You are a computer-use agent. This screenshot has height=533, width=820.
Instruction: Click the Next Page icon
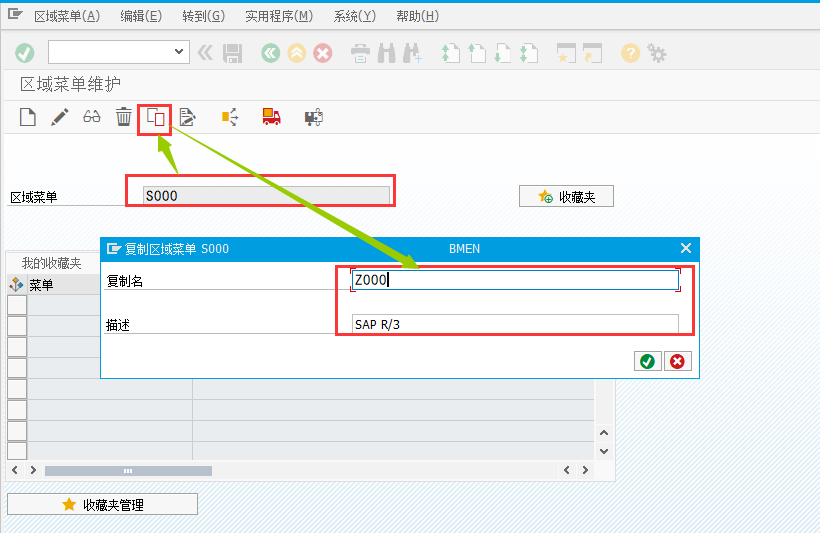pos(503,53)
